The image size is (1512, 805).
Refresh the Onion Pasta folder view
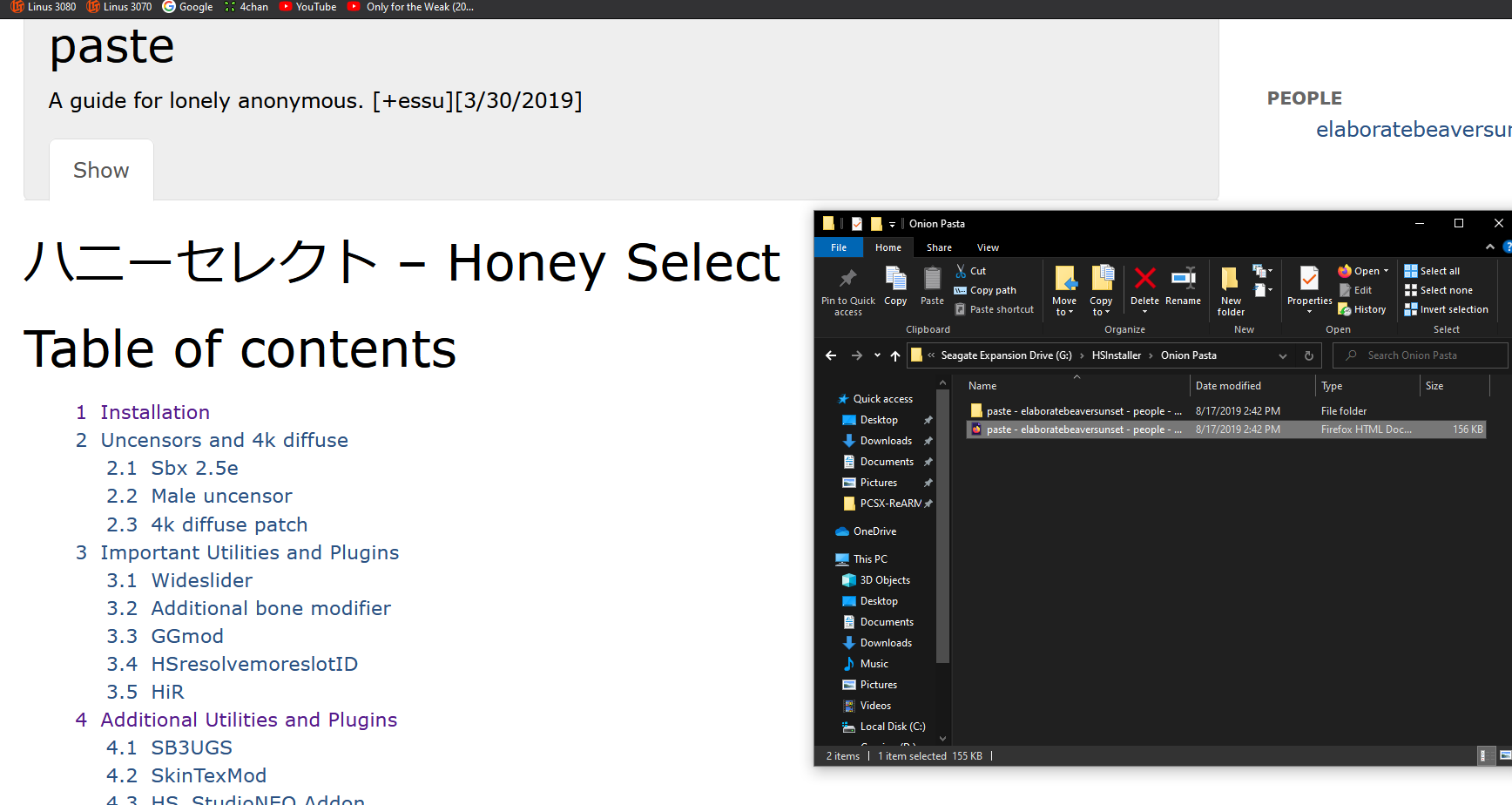tap(1308, 355)
